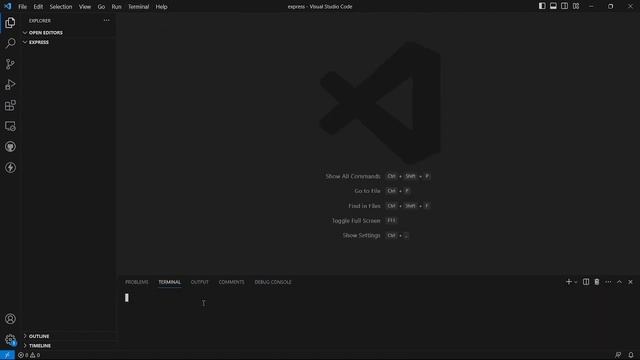
Task: Open Source Control view
Action: point(10,64)
